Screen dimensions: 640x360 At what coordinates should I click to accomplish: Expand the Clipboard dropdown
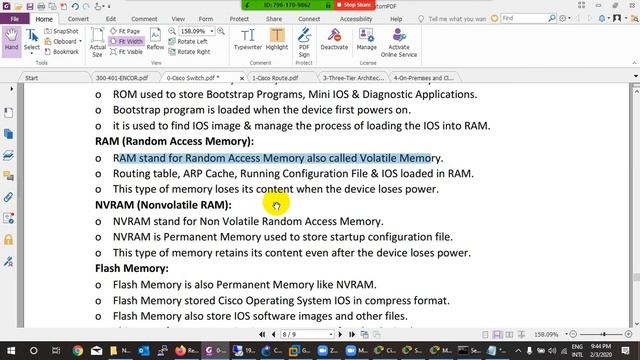(x=80, y=41)
